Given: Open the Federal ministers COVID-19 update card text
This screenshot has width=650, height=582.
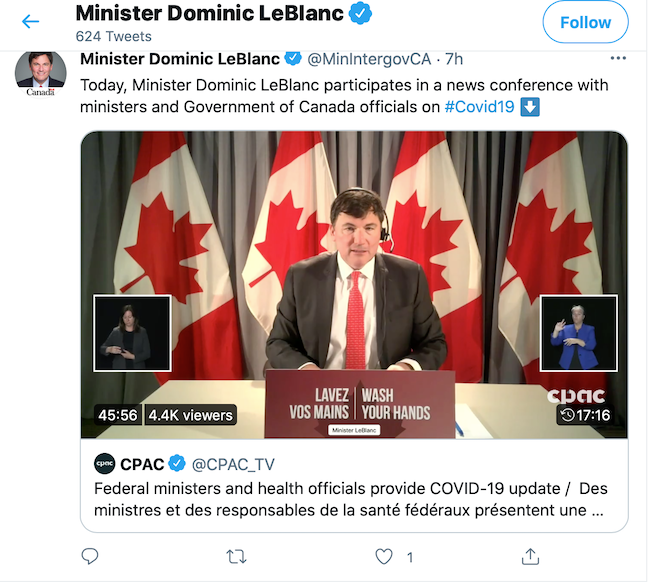Looking at the screenshot, I should click(x=350, y=498).
